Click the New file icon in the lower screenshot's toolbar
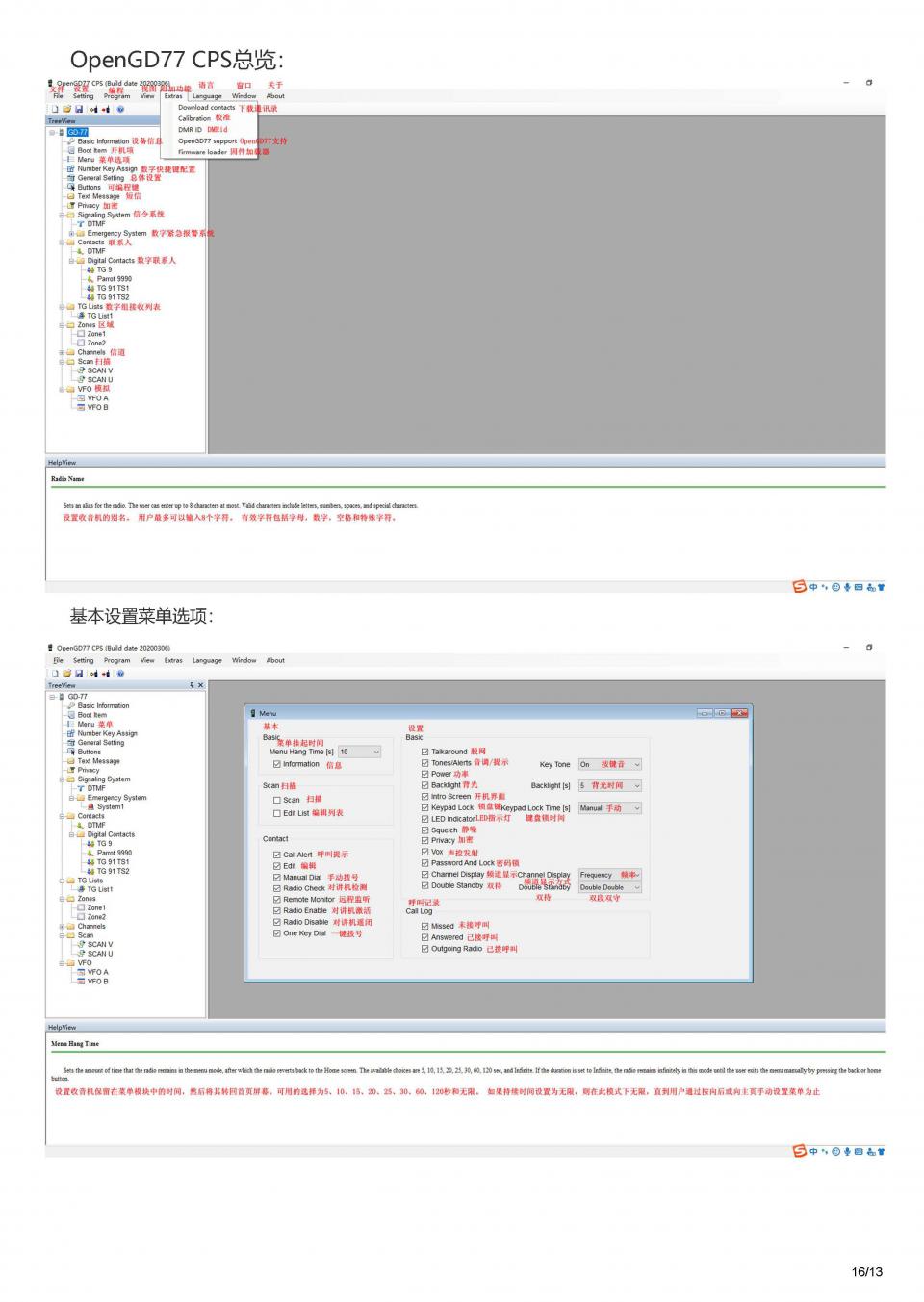The height and width of the screenshot is (1302, 924). click(55, 674)
